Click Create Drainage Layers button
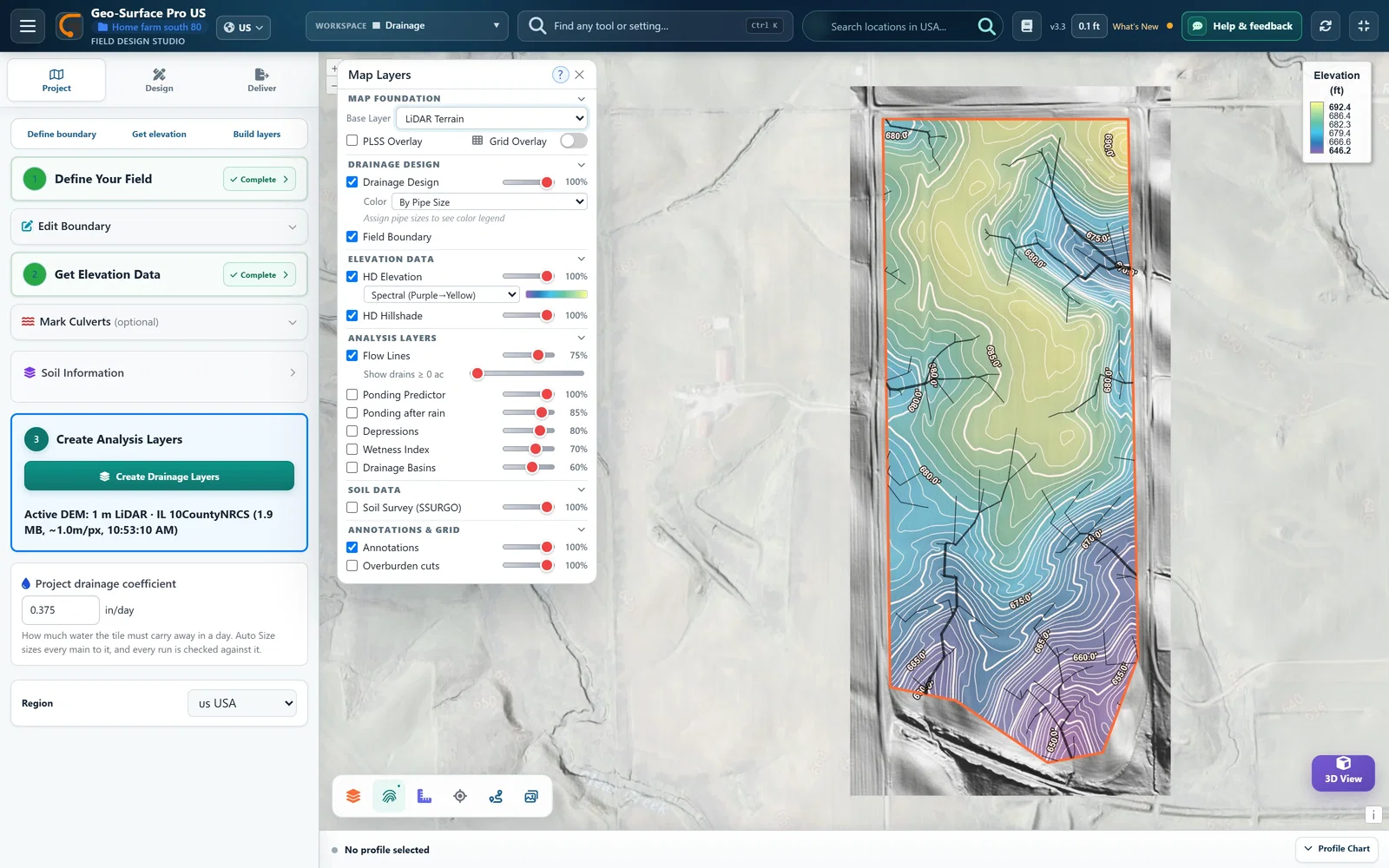 coord(159,477)
